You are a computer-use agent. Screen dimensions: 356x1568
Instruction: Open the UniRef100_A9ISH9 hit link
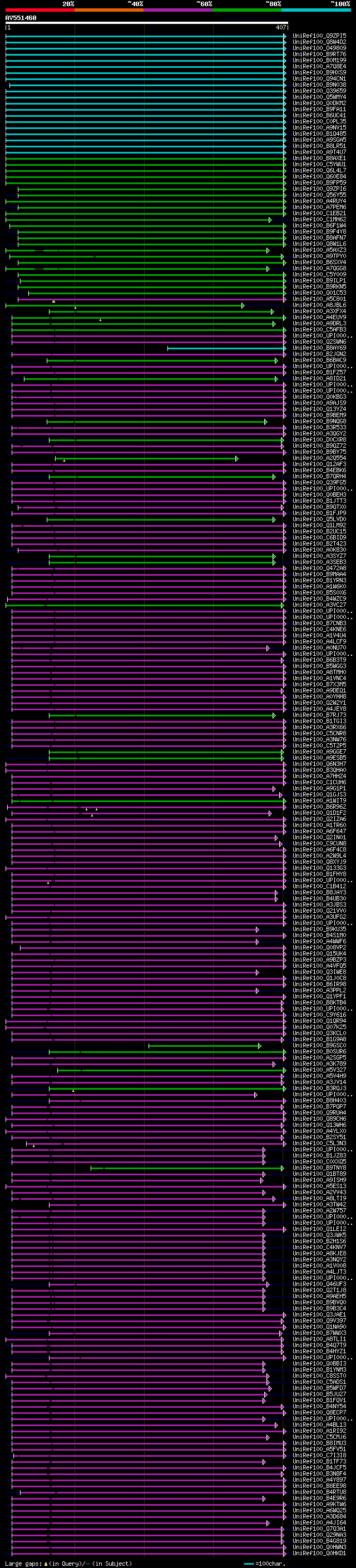click(x=319, y=1180)
